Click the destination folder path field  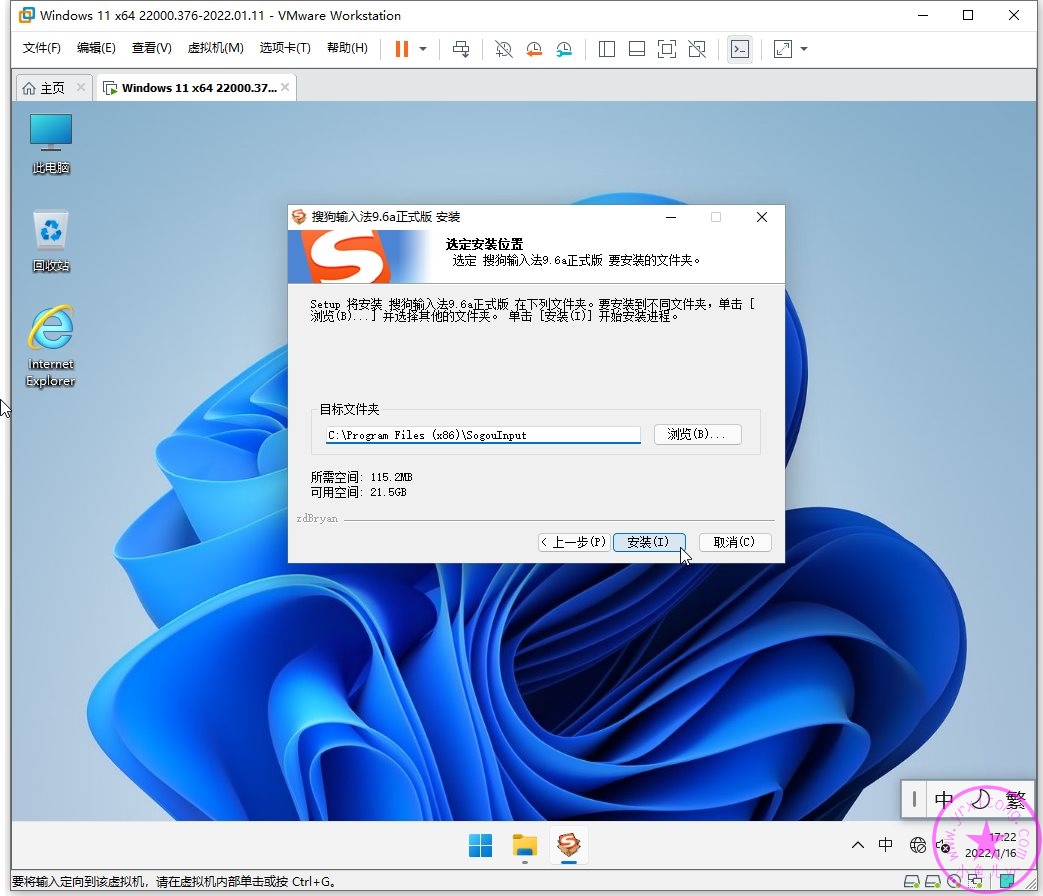(483, 435)
